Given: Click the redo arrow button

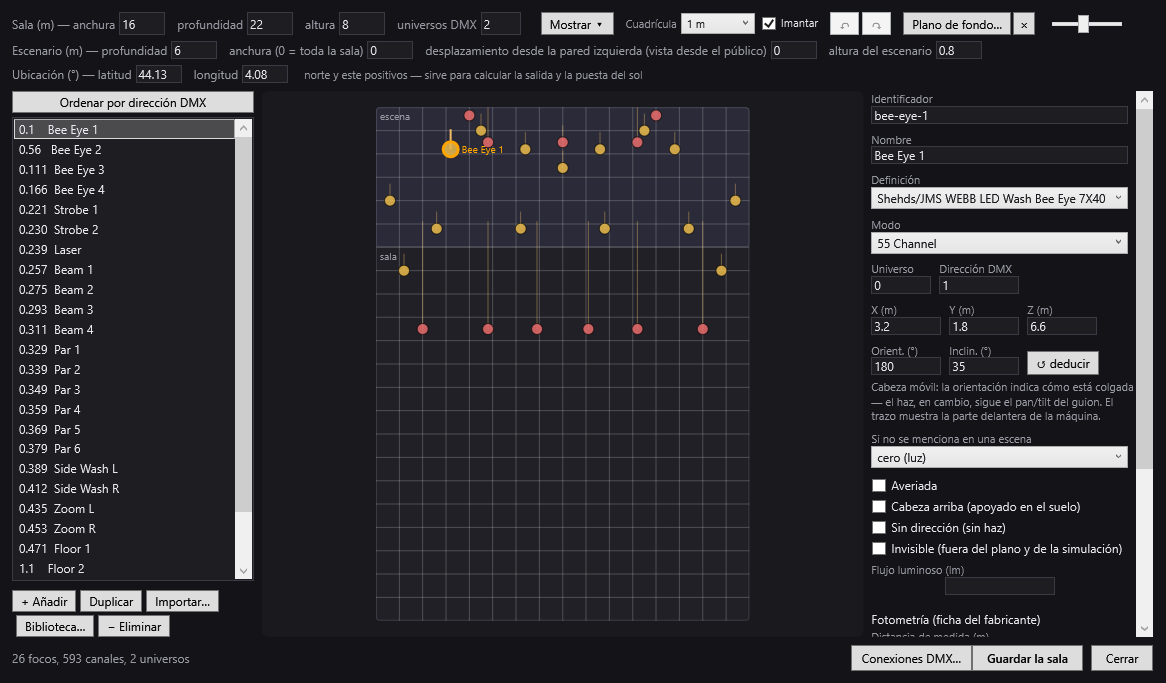Looking at the screenshot, I should pyautogui.click(x=876, y=24).
